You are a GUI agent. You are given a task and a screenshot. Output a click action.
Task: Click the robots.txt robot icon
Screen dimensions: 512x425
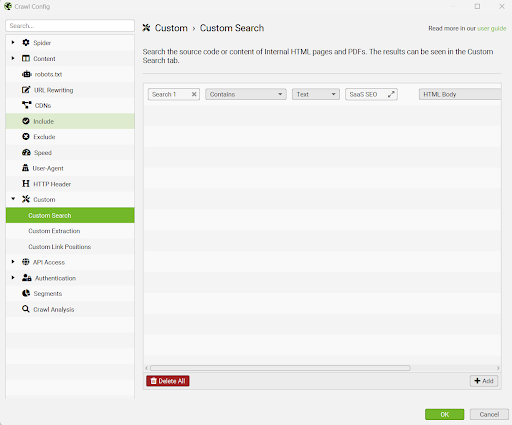(26, 74)
